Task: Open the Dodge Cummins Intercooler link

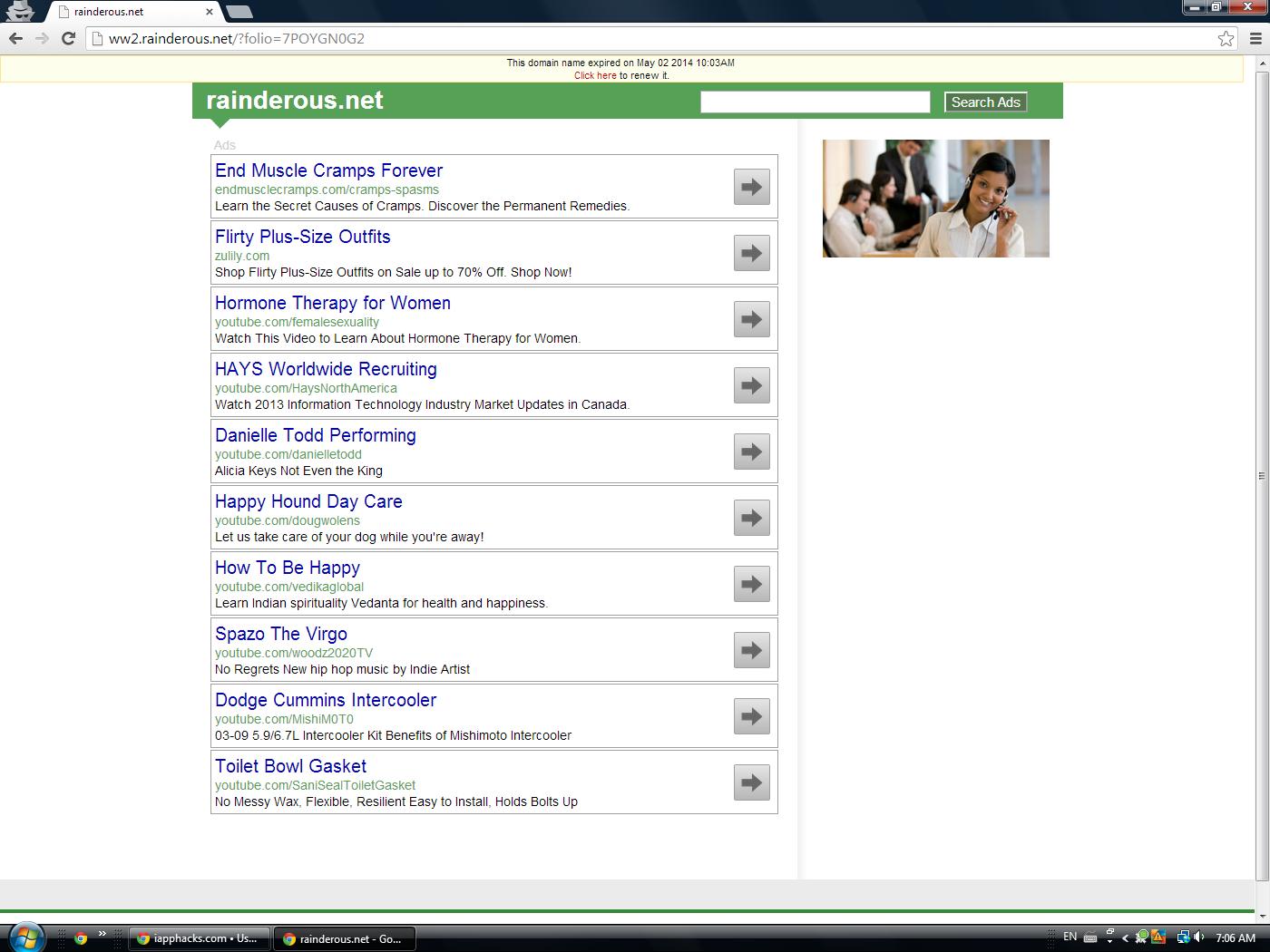Action: (x=325, y=700)
